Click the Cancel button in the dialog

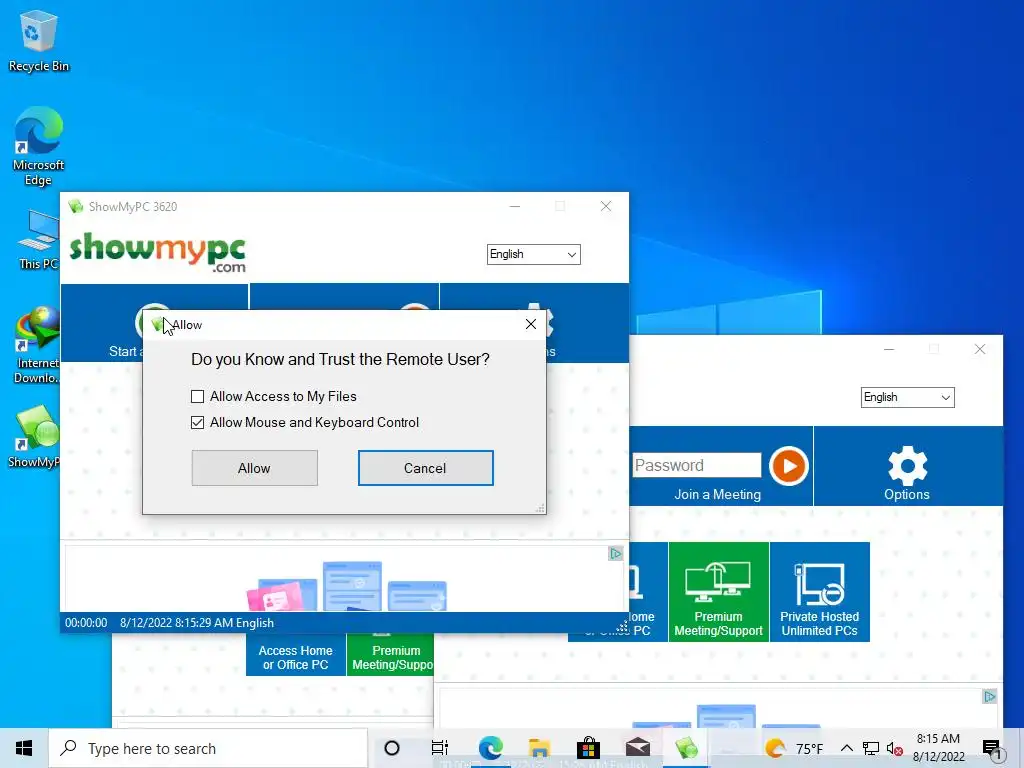coord(425,468)
